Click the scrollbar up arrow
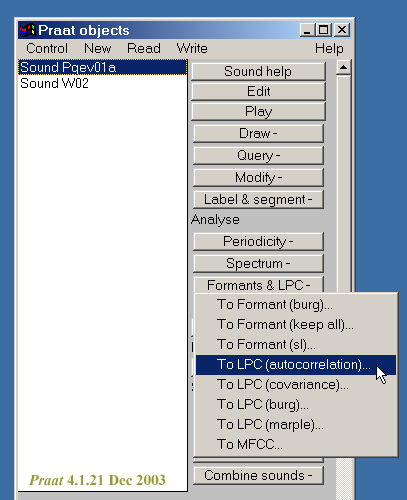407x500 pixels. [x=343, y=68]
